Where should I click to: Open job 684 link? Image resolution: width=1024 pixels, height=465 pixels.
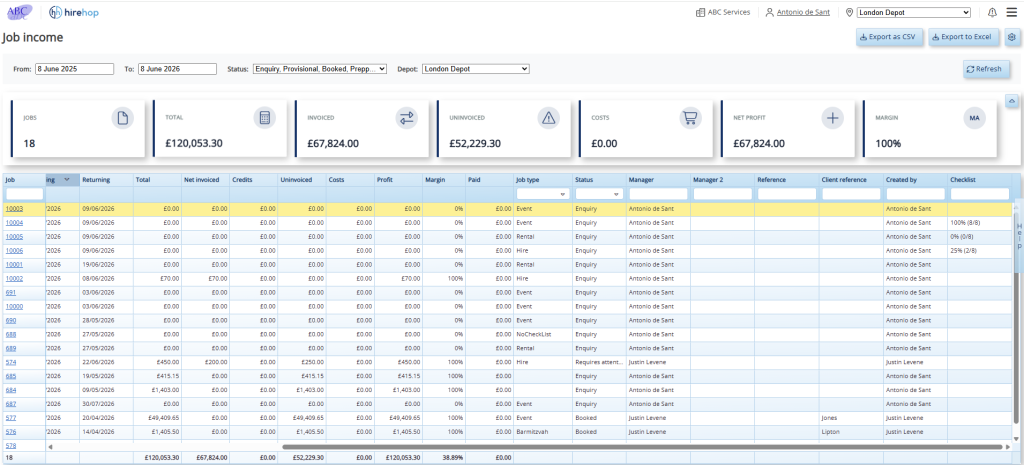(x=10, y=390)
